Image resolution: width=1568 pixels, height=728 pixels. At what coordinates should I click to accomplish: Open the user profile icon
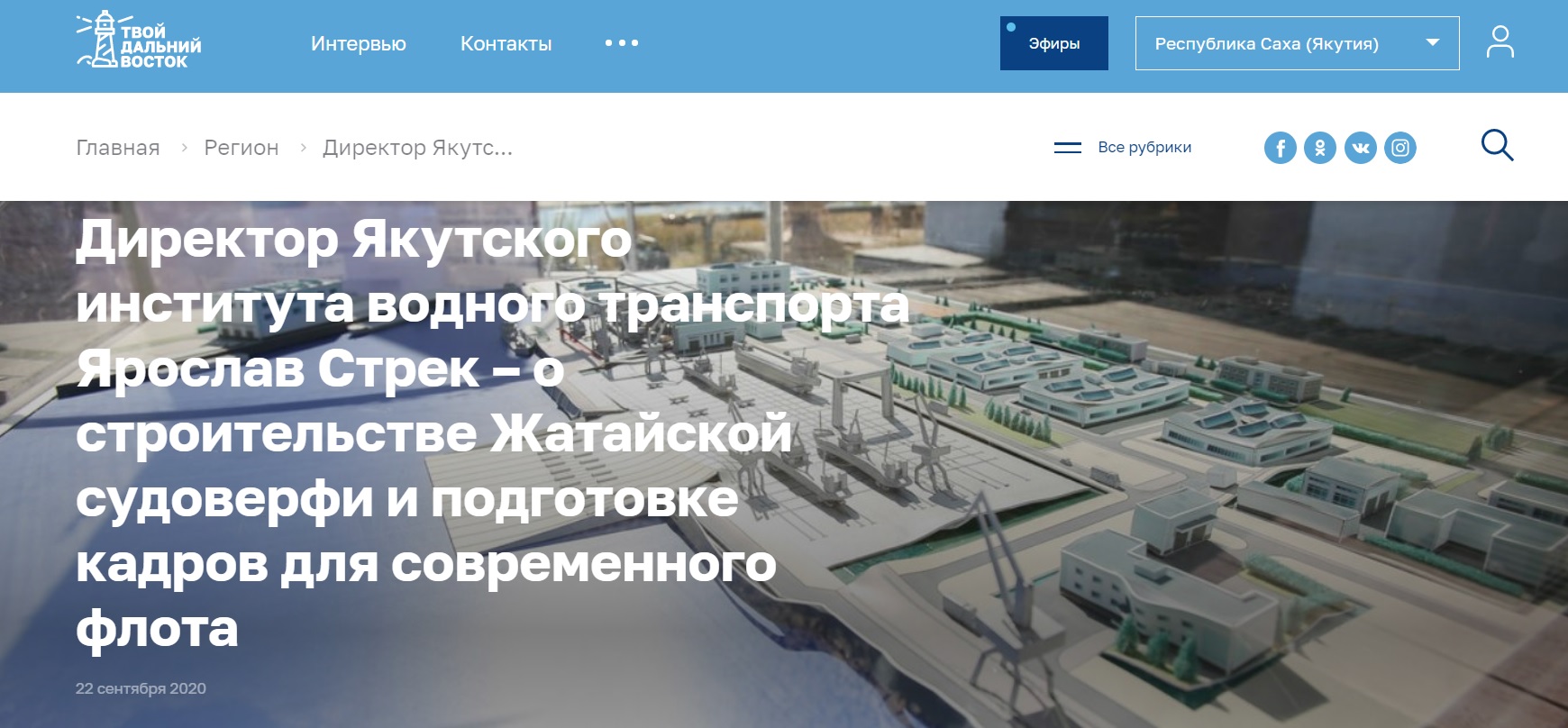[x=1500, y=42]
